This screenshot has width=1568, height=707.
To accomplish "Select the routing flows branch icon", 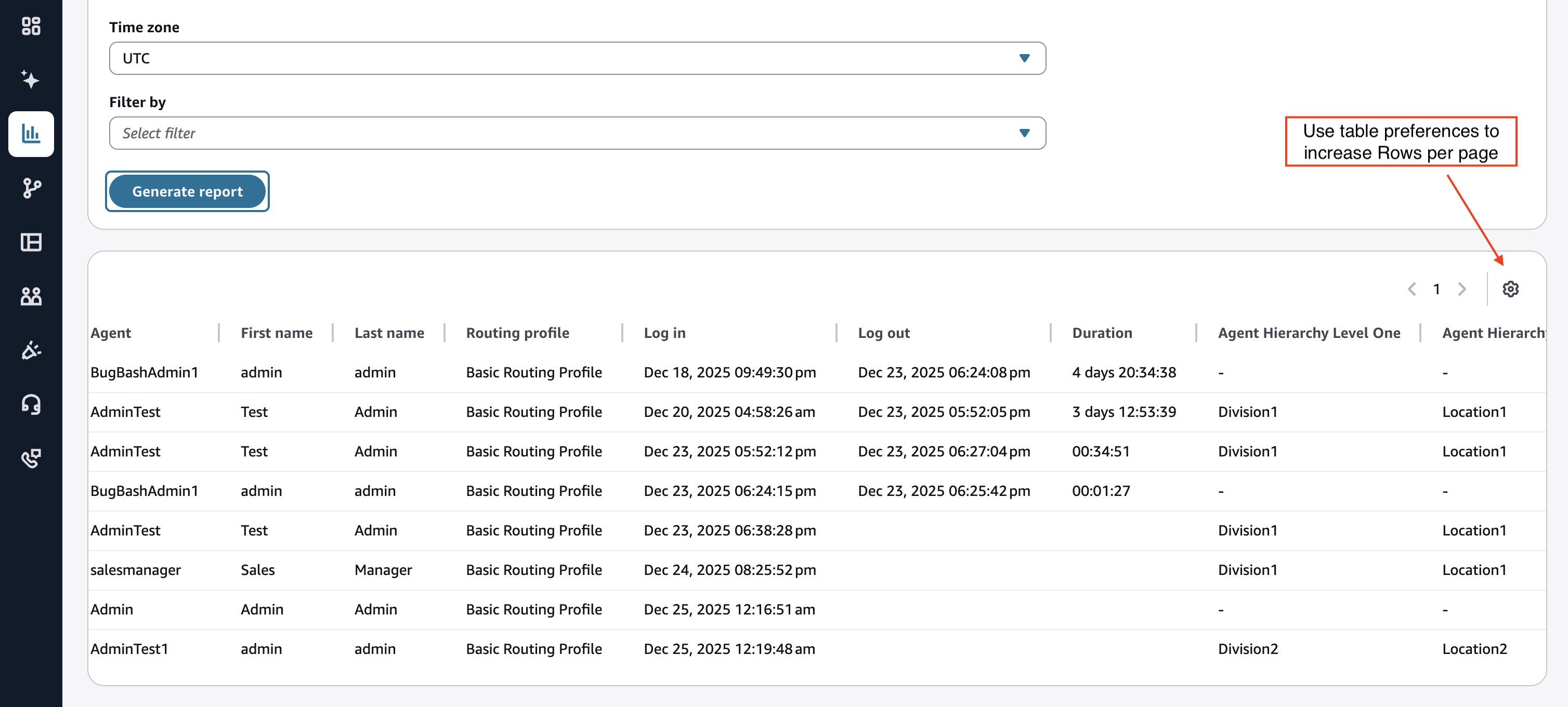I will click(31, 188).
